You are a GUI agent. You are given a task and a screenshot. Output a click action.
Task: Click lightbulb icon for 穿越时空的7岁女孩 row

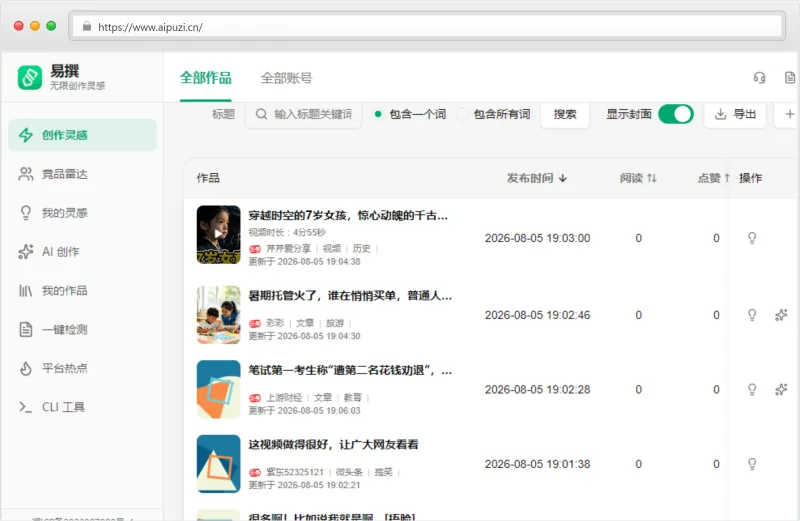(752, 238)
